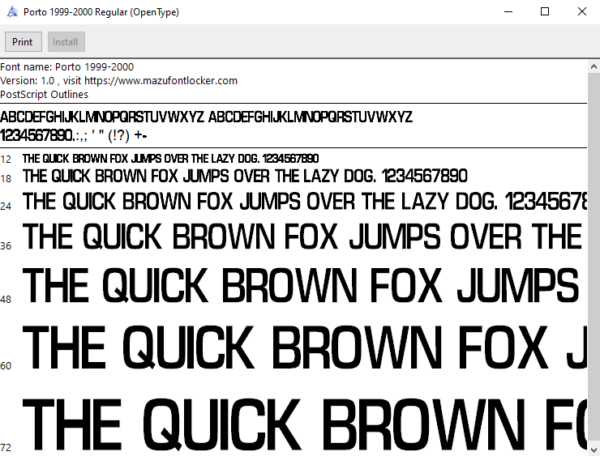Viewport: 600px width, 456px height.
Task: Close the font preview window
Action: click(582, 12)
